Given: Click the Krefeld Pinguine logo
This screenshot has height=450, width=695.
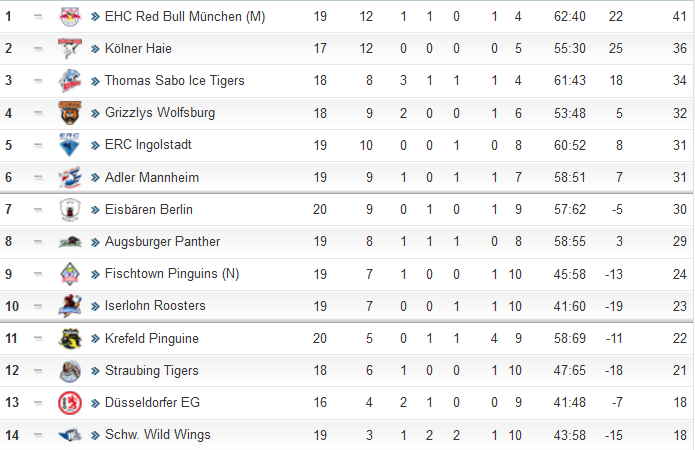Looking at the screenshot, I should pos(70,338).
